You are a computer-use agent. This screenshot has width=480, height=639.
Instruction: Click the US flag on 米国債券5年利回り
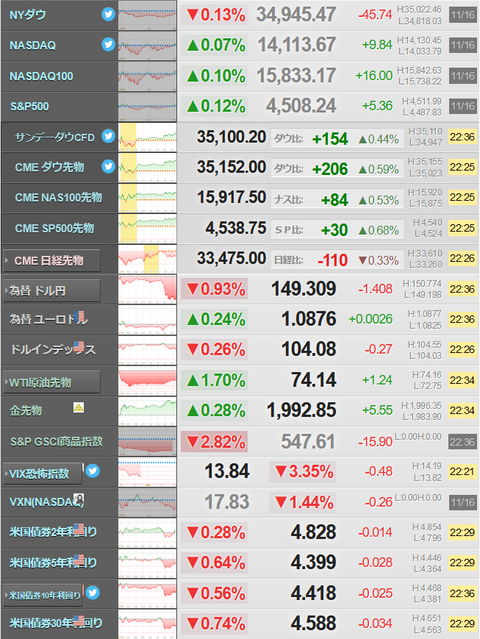(x=79, y=559)
